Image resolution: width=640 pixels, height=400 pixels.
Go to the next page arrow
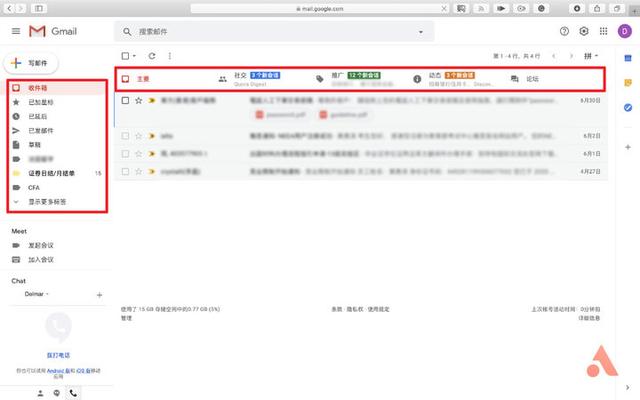[x=571, y=56]
